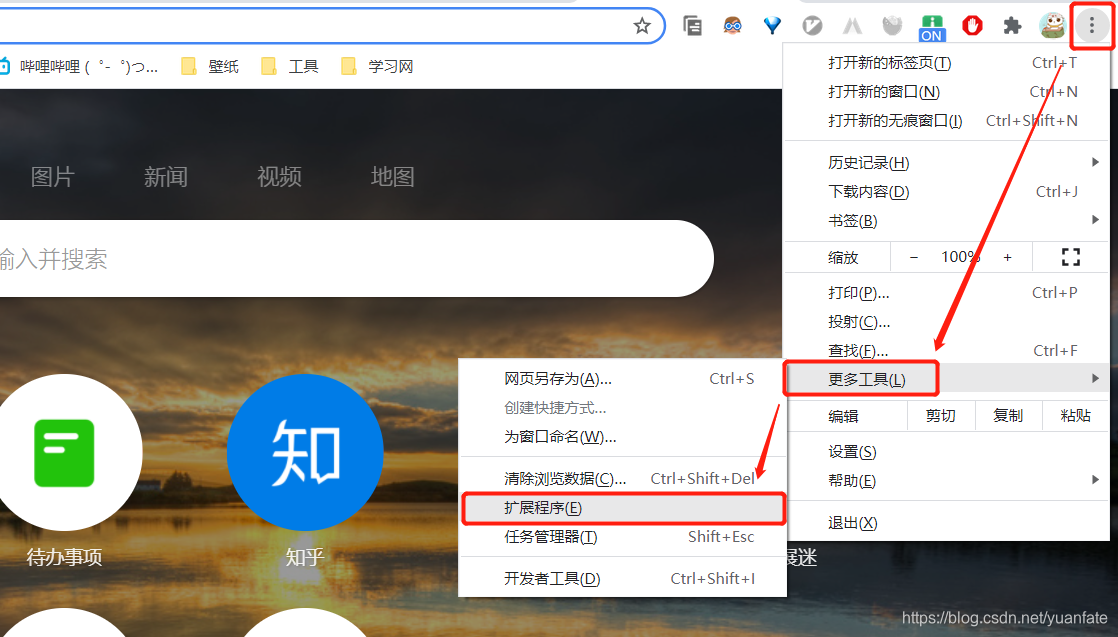Screen dimensions: 1118x637
Task: Click the fullscreen icon in zoom row
Action: [x=1070, y=257]
